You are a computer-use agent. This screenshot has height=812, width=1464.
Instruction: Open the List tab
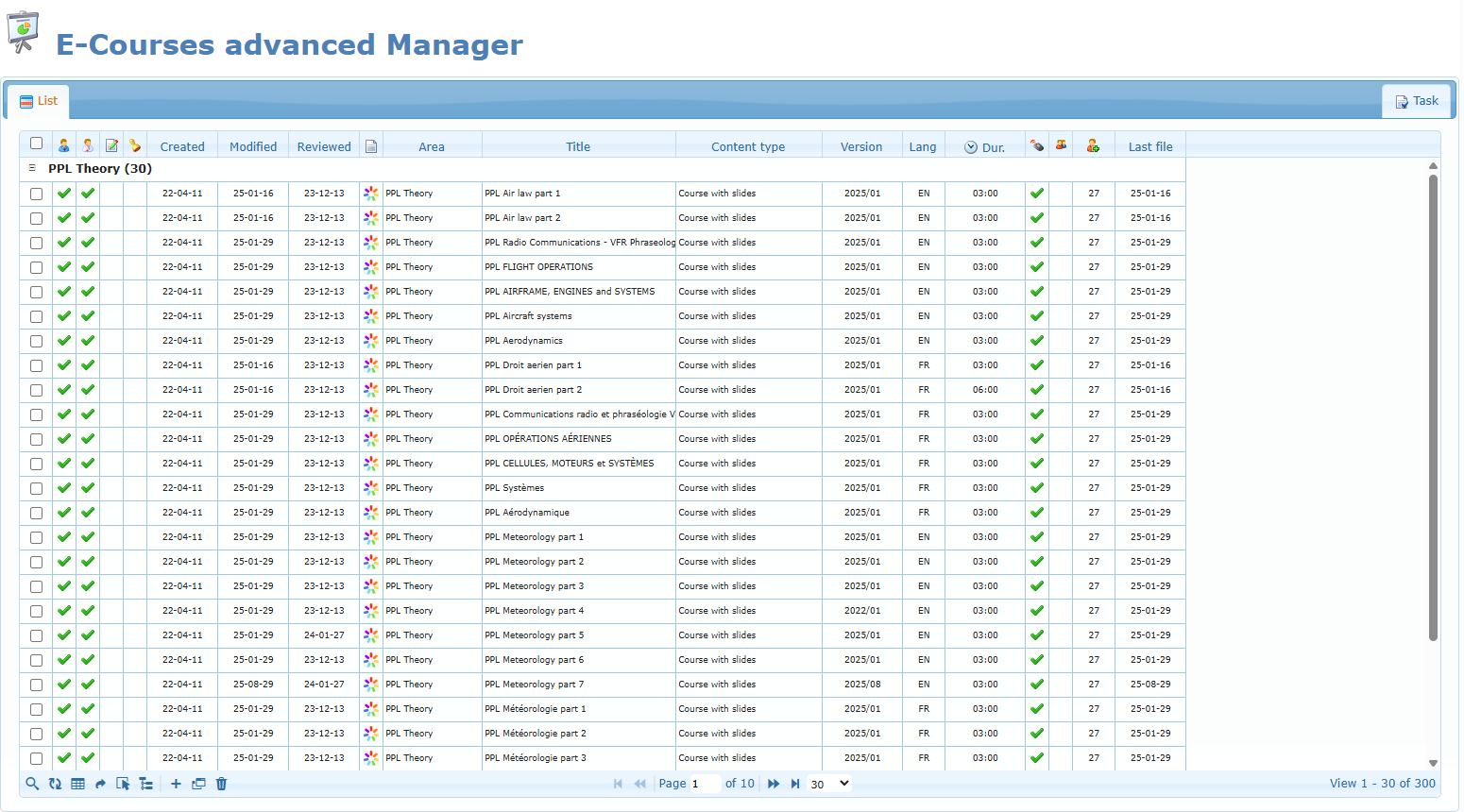[38, 101]
